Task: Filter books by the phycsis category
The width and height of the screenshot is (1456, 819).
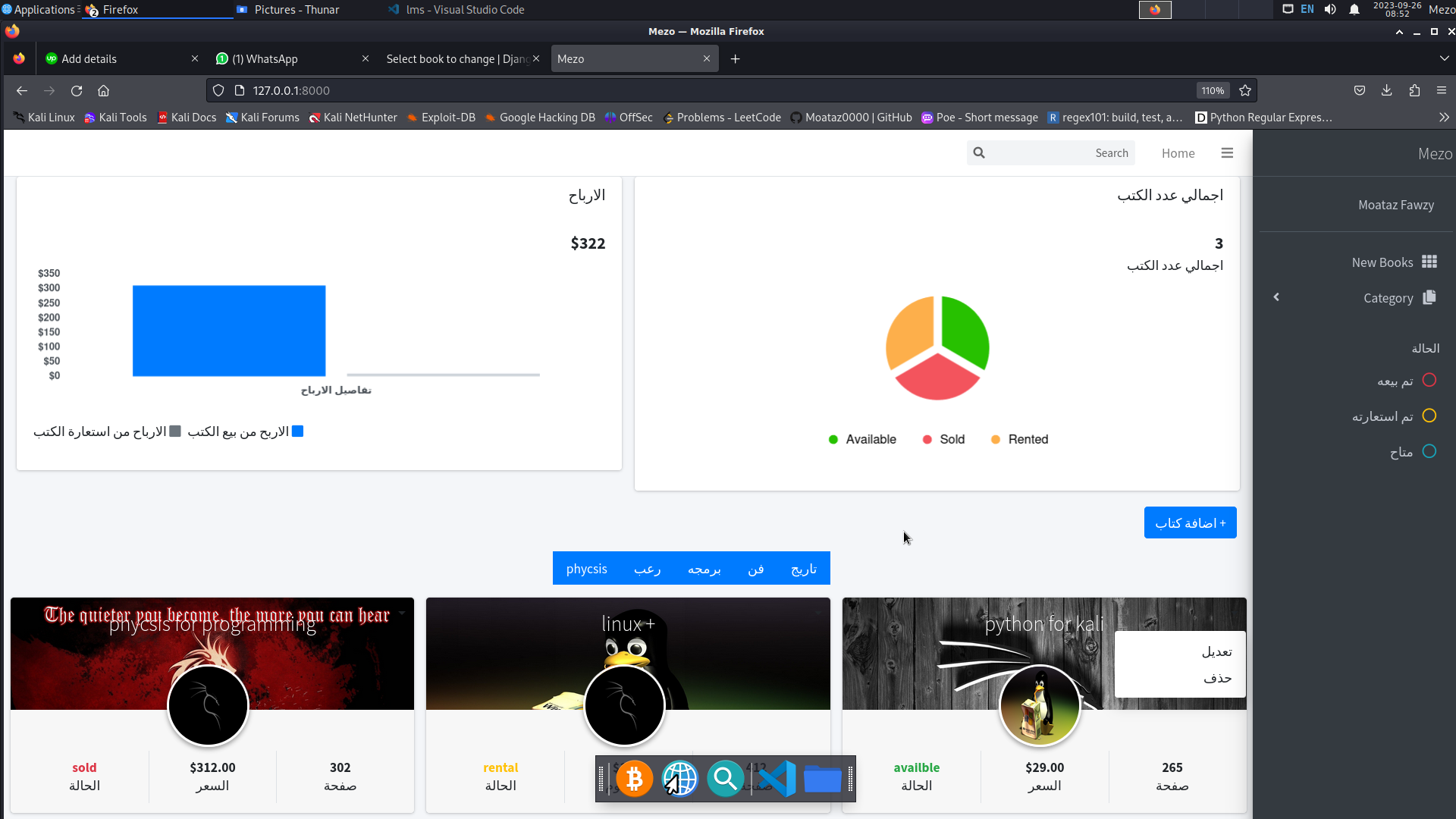Action: (x=586, y=569)
